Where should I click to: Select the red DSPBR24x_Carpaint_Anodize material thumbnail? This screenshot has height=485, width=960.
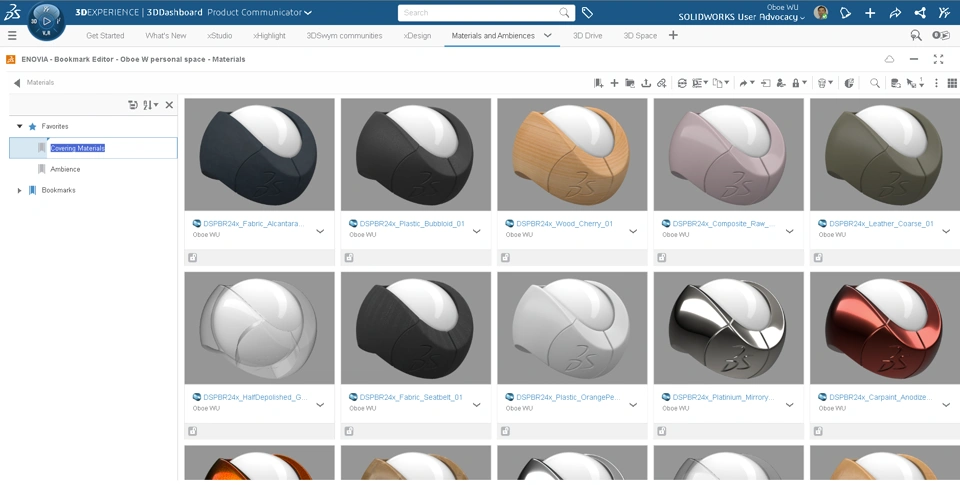pos(885,328)
